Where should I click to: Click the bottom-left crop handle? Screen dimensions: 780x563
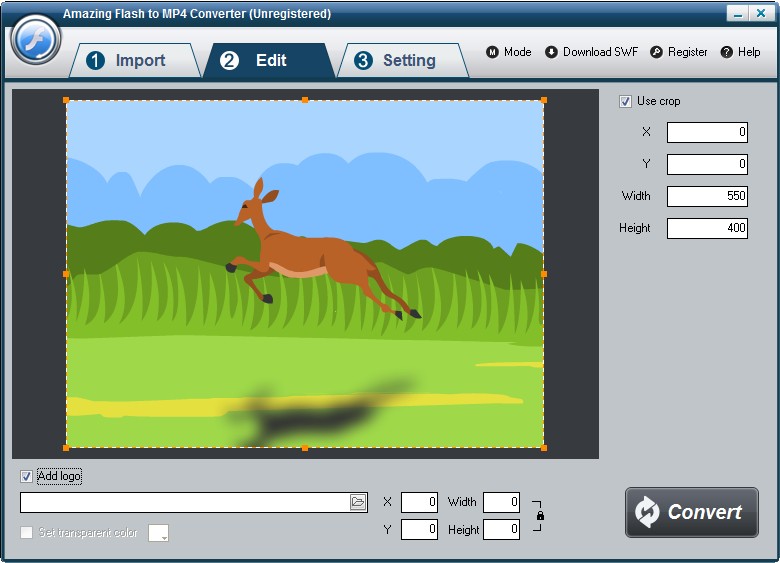click(66, 448)
